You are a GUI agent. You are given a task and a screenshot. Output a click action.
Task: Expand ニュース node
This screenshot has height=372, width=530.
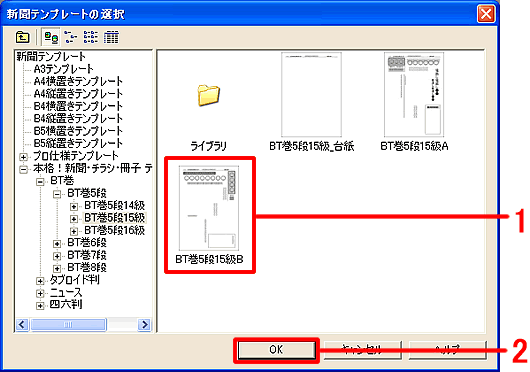coord(40,293)
